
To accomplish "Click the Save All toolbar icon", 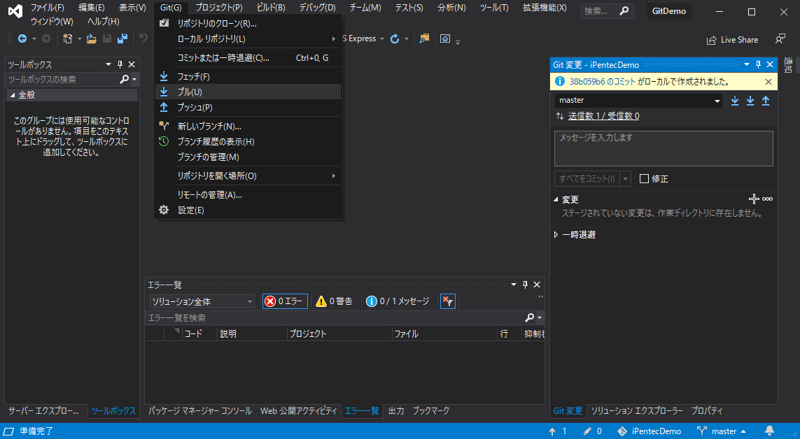I will tap(122, 39).
